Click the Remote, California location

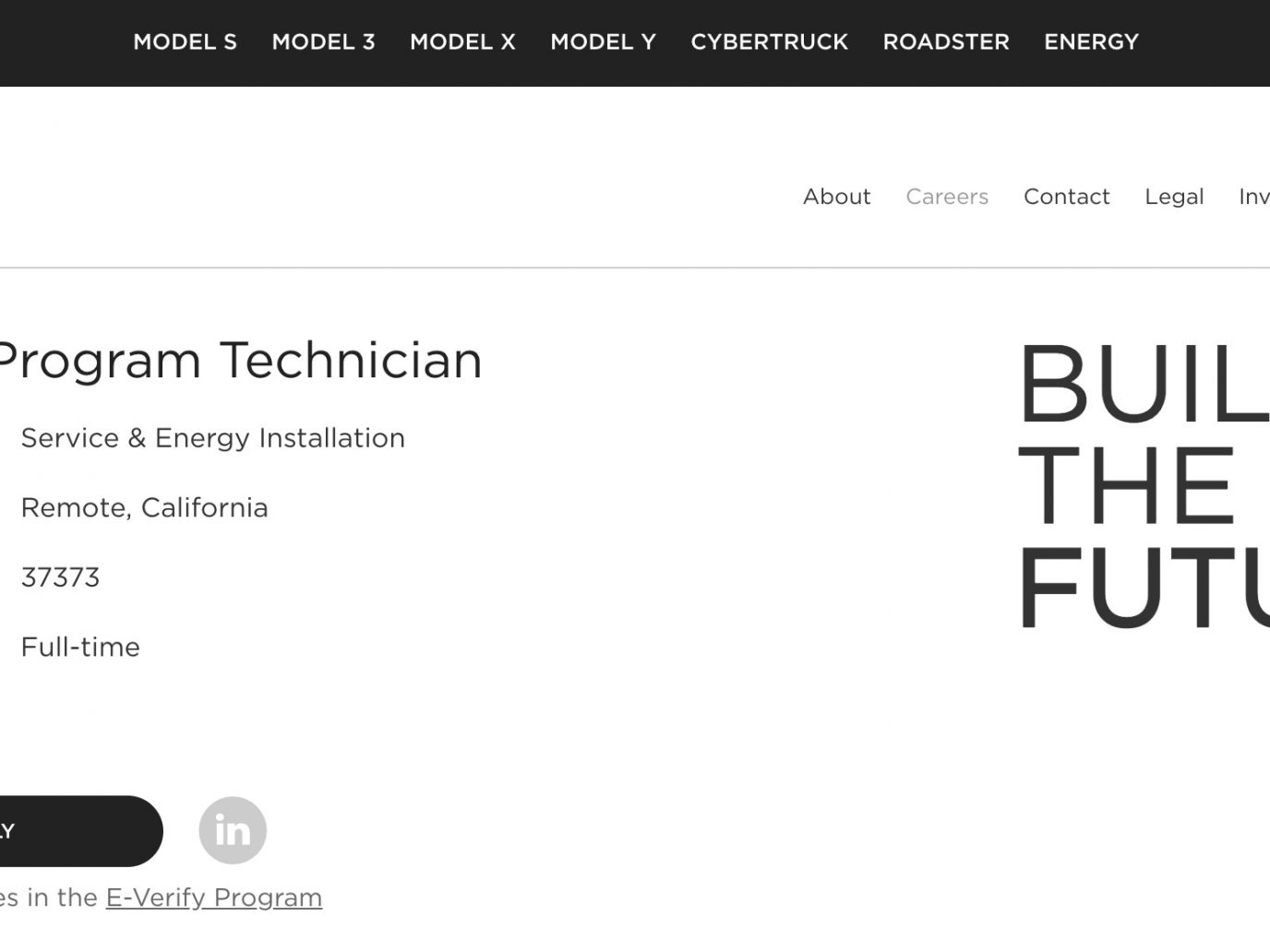pos(144,508)
